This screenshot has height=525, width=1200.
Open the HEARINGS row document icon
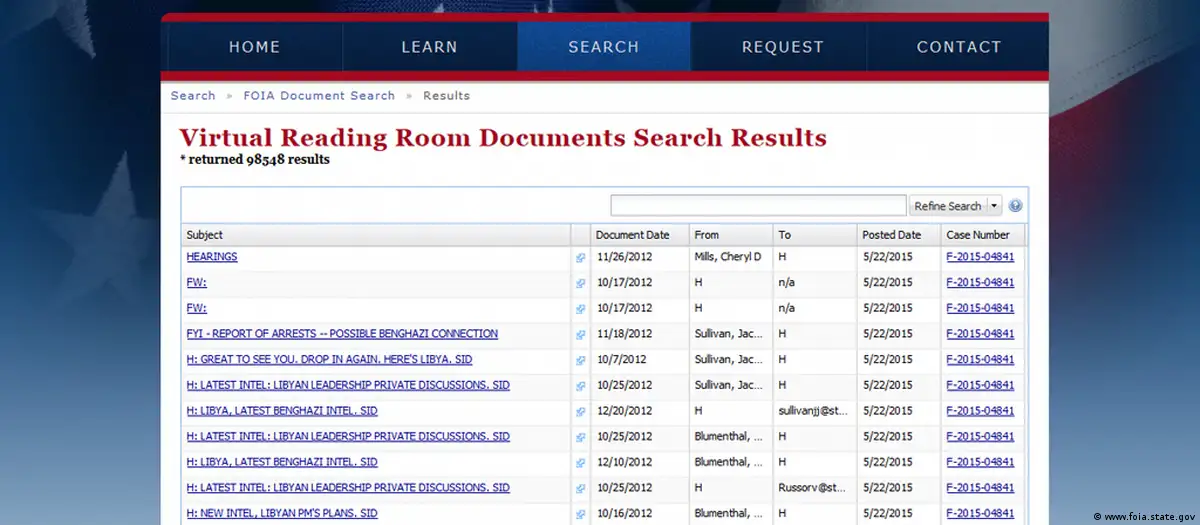580,258
